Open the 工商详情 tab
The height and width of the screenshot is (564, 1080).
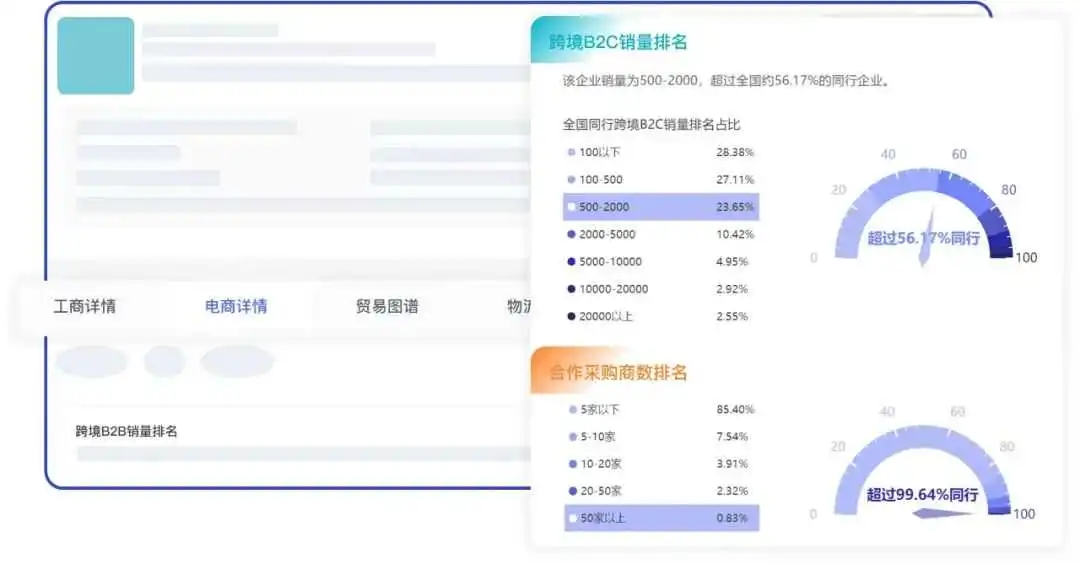[x=84, y=306]
